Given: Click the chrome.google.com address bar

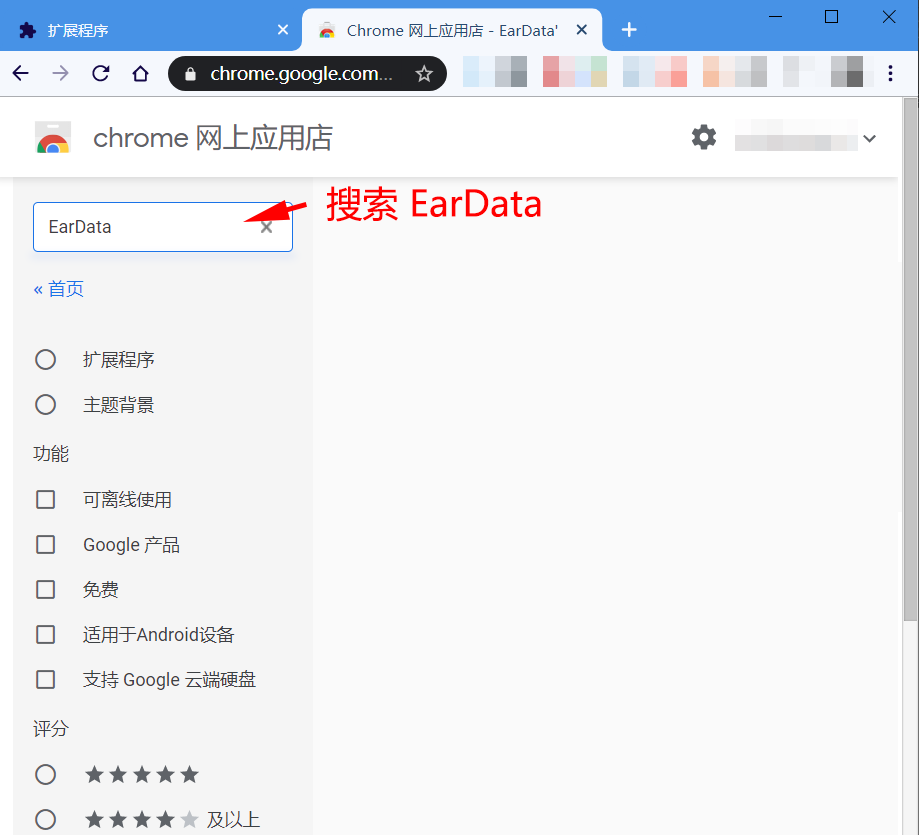Looking at the screenshot, I should click(x=307, y=74).
